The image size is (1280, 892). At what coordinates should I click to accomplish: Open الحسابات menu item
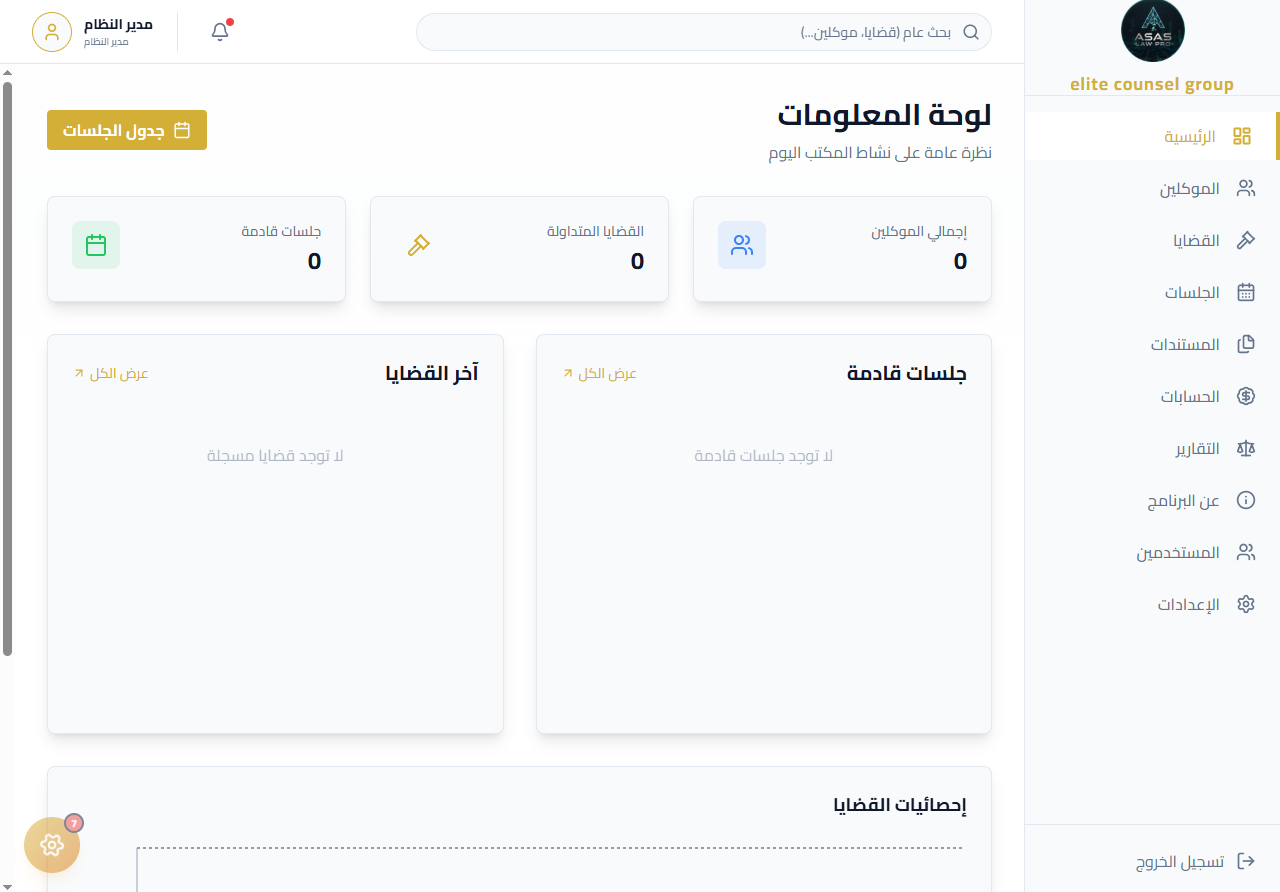click(1150, 396)
